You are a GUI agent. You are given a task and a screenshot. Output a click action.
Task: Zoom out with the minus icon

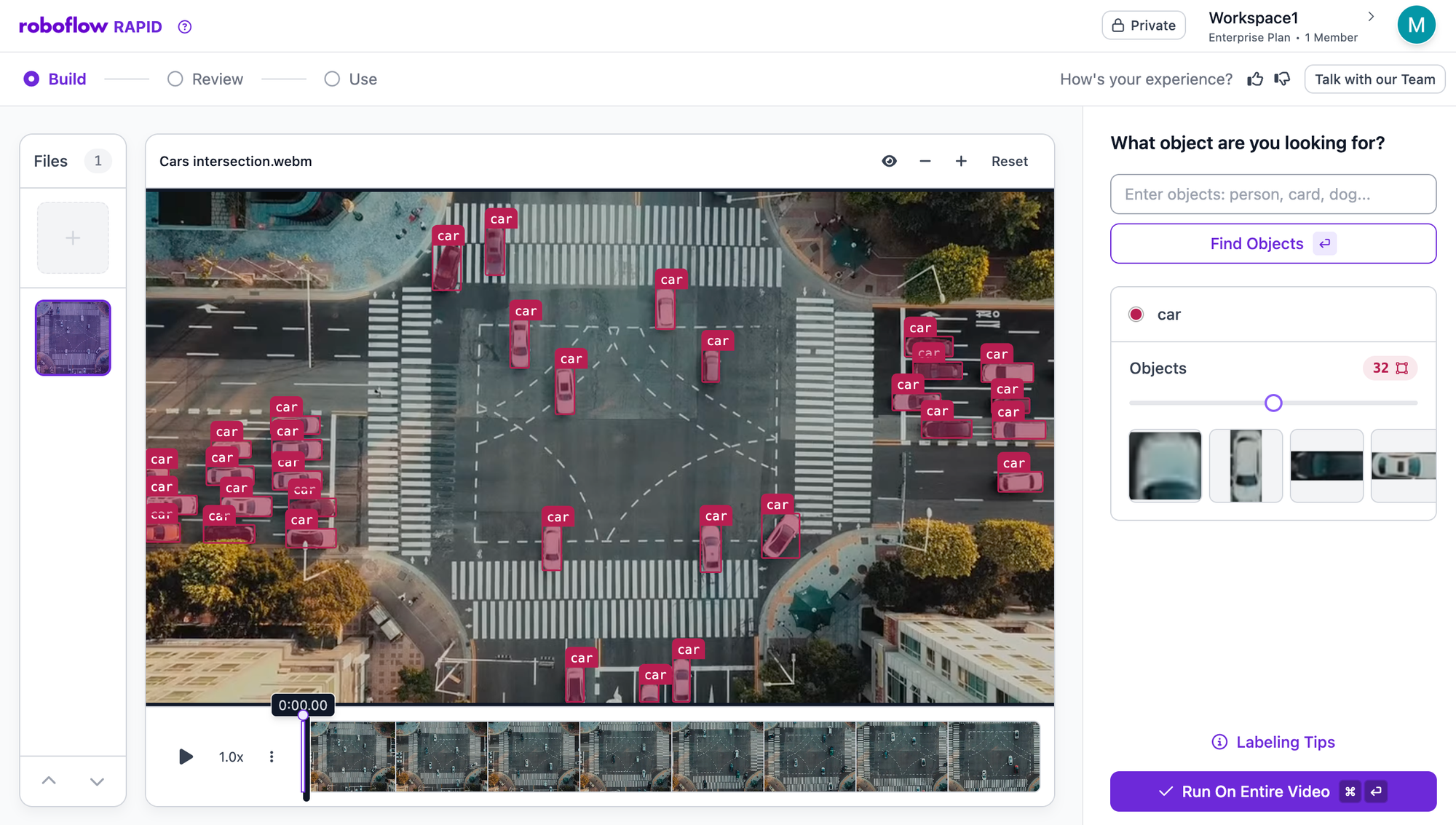[x=925, y=162]
